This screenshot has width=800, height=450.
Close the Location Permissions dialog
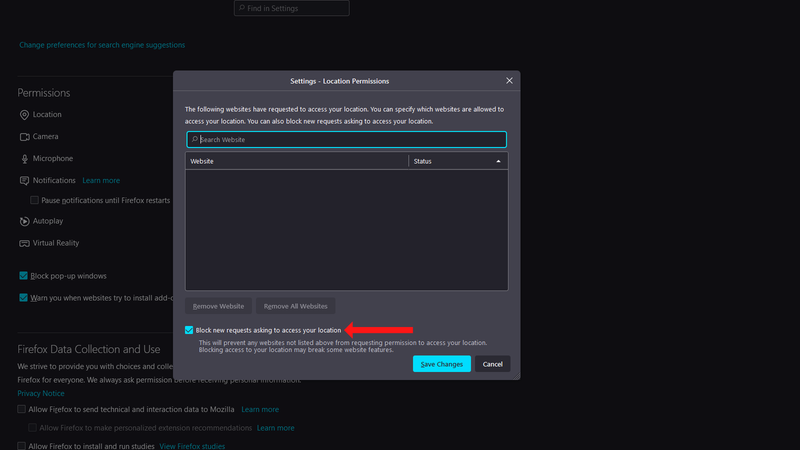tap(509, 81)
